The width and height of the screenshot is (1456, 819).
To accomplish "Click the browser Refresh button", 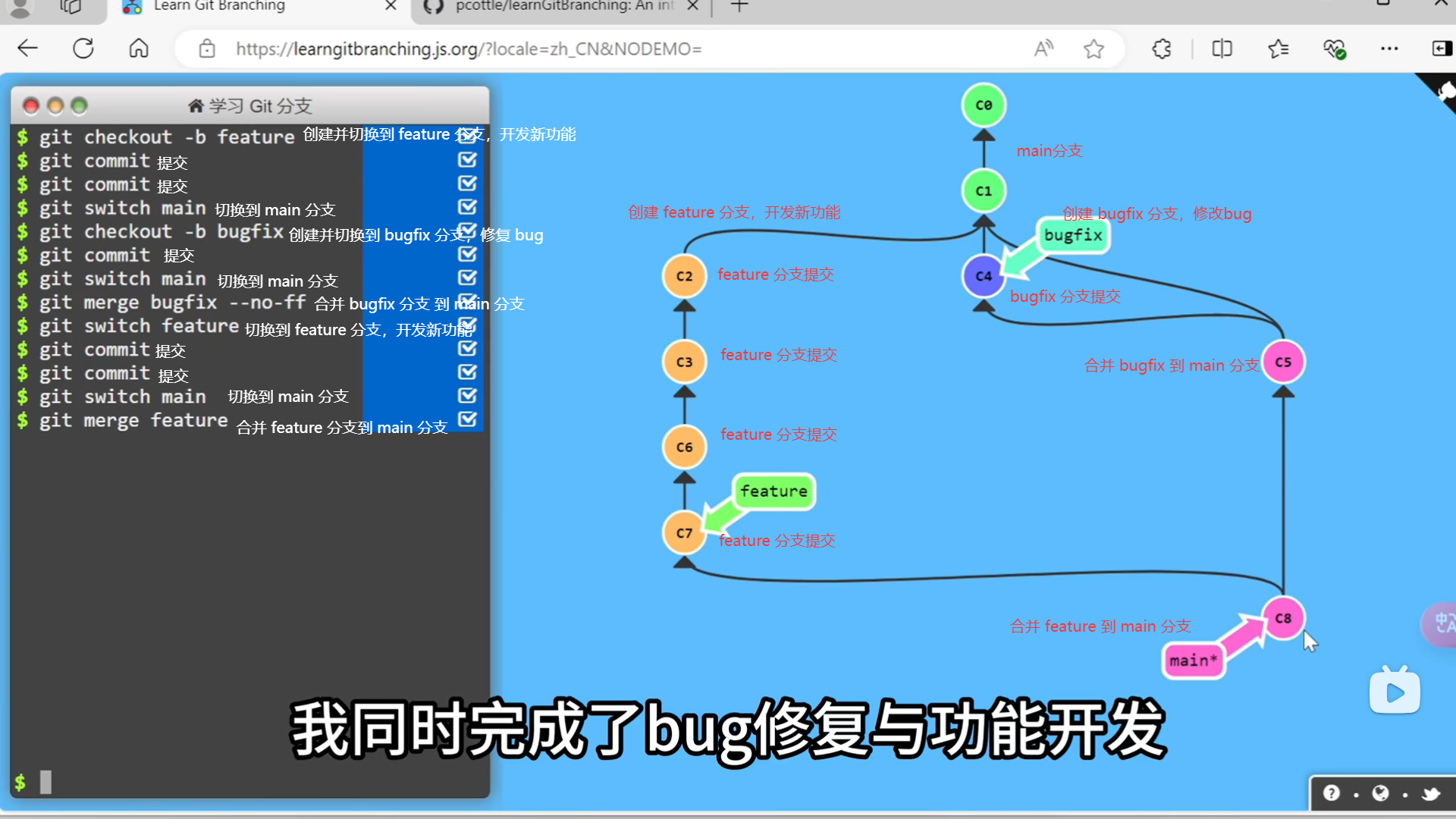I will click(x=83, y=49).
